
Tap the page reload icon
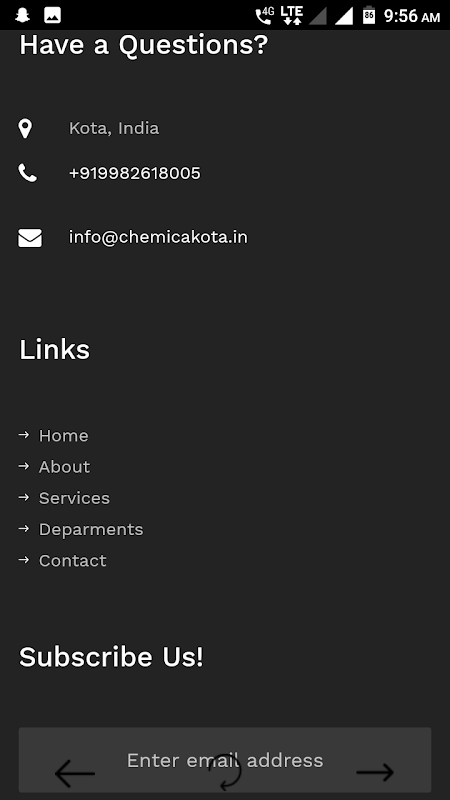(225, 772)
